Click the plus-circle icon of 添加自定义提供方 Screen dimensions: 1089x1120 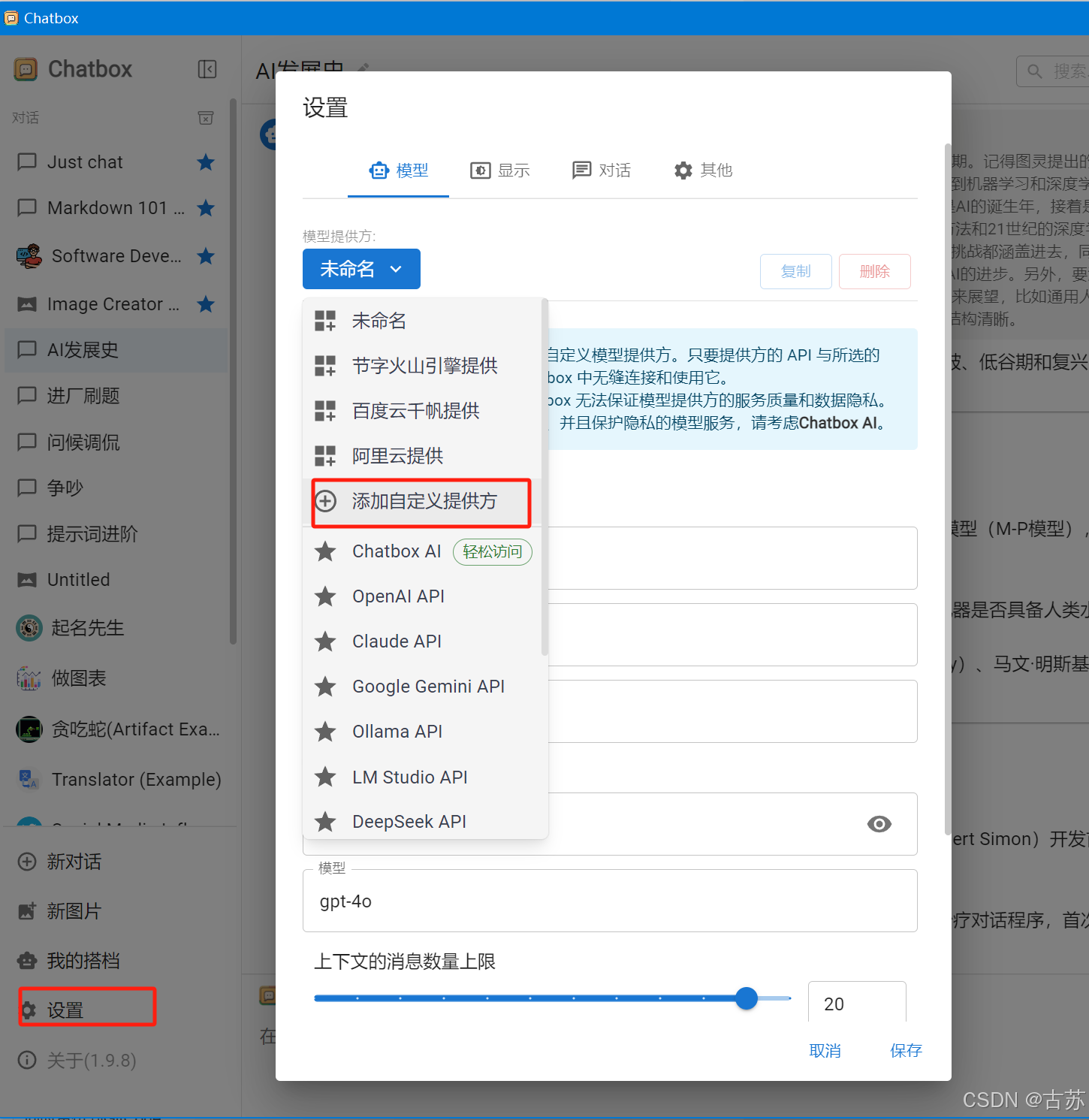coord(325,501)
